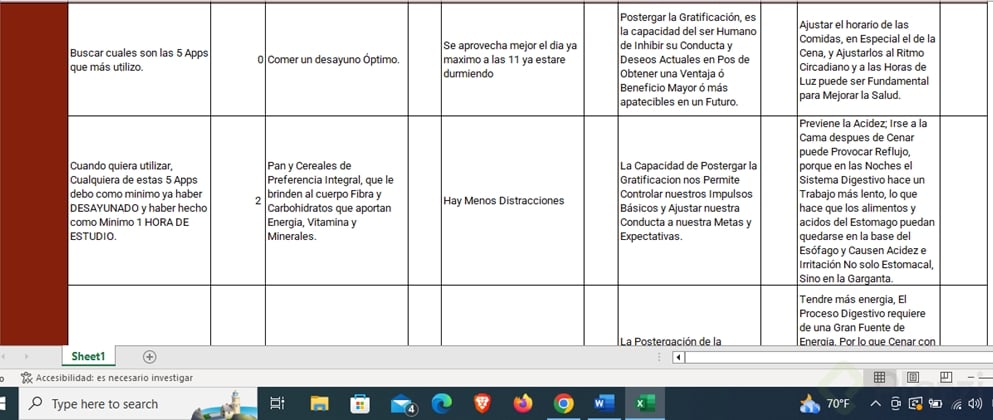This screenshot has height=420, width=993.
Task: Select cell 'Comer un desayuno Óptimo.'
Action: point(337,60)
